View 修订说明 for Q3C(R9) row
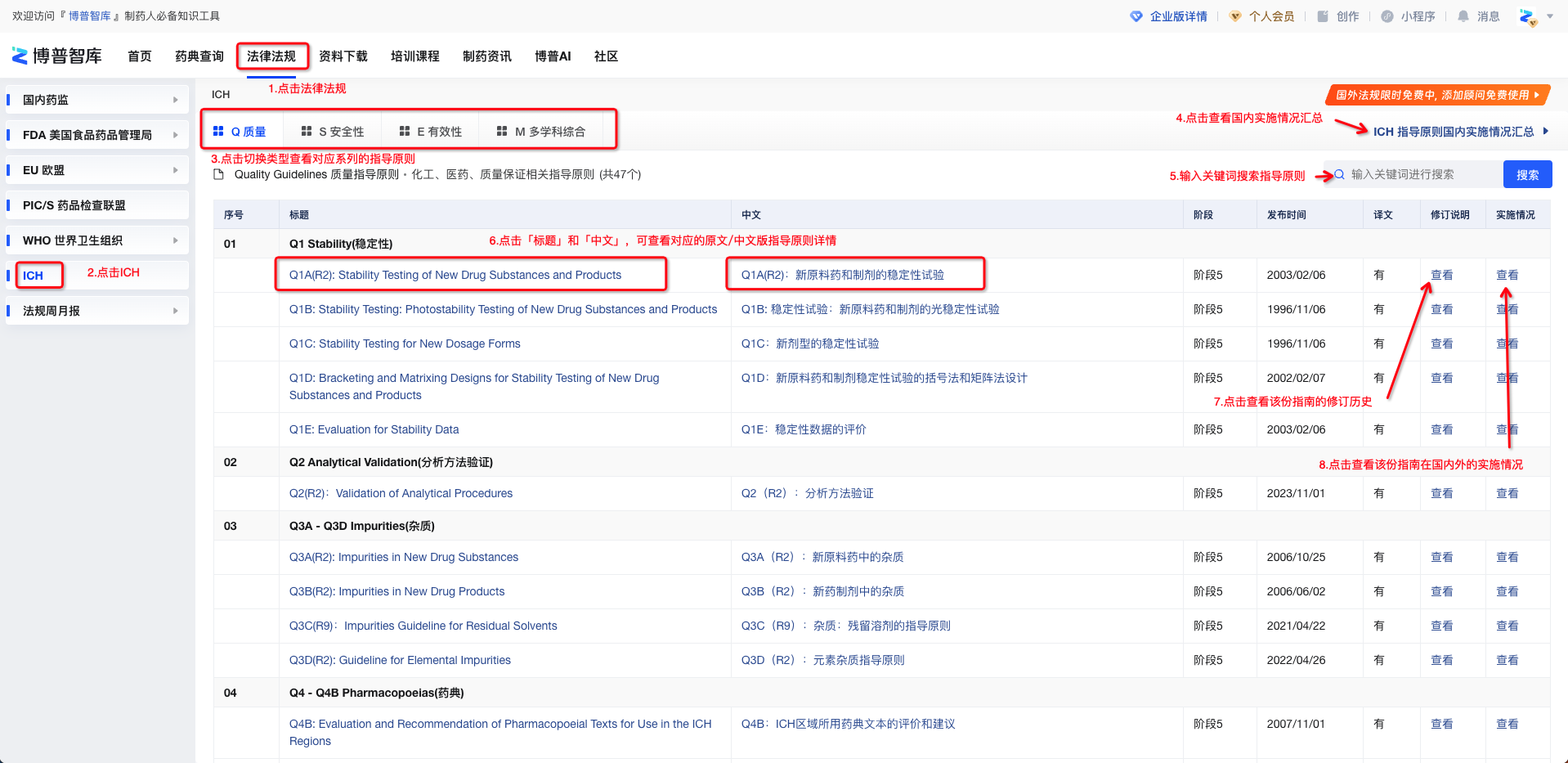1568x763 pixels. click(1441, 626)
